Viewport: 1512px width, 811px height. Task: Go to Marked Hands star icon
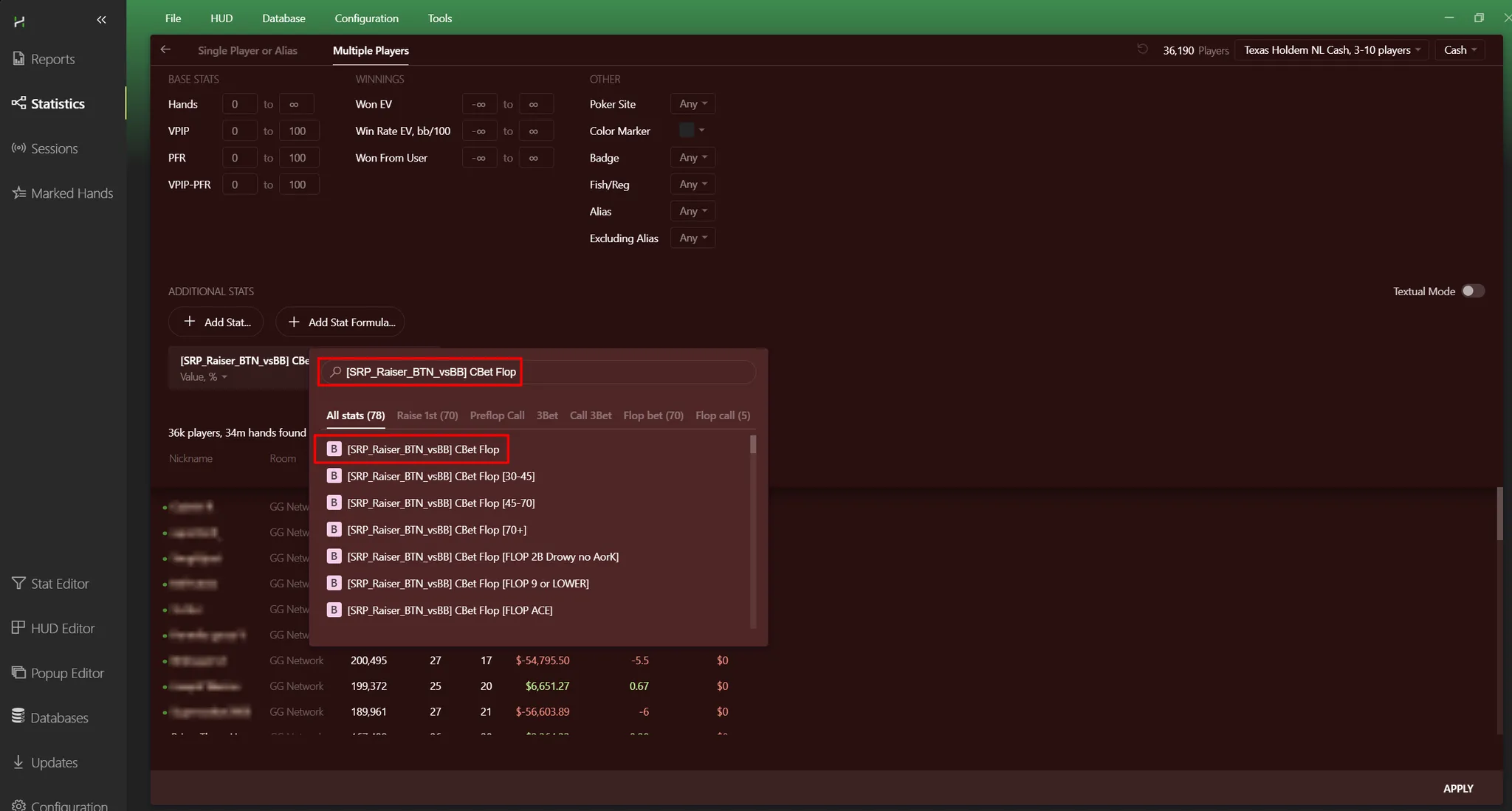coord(19,193)
